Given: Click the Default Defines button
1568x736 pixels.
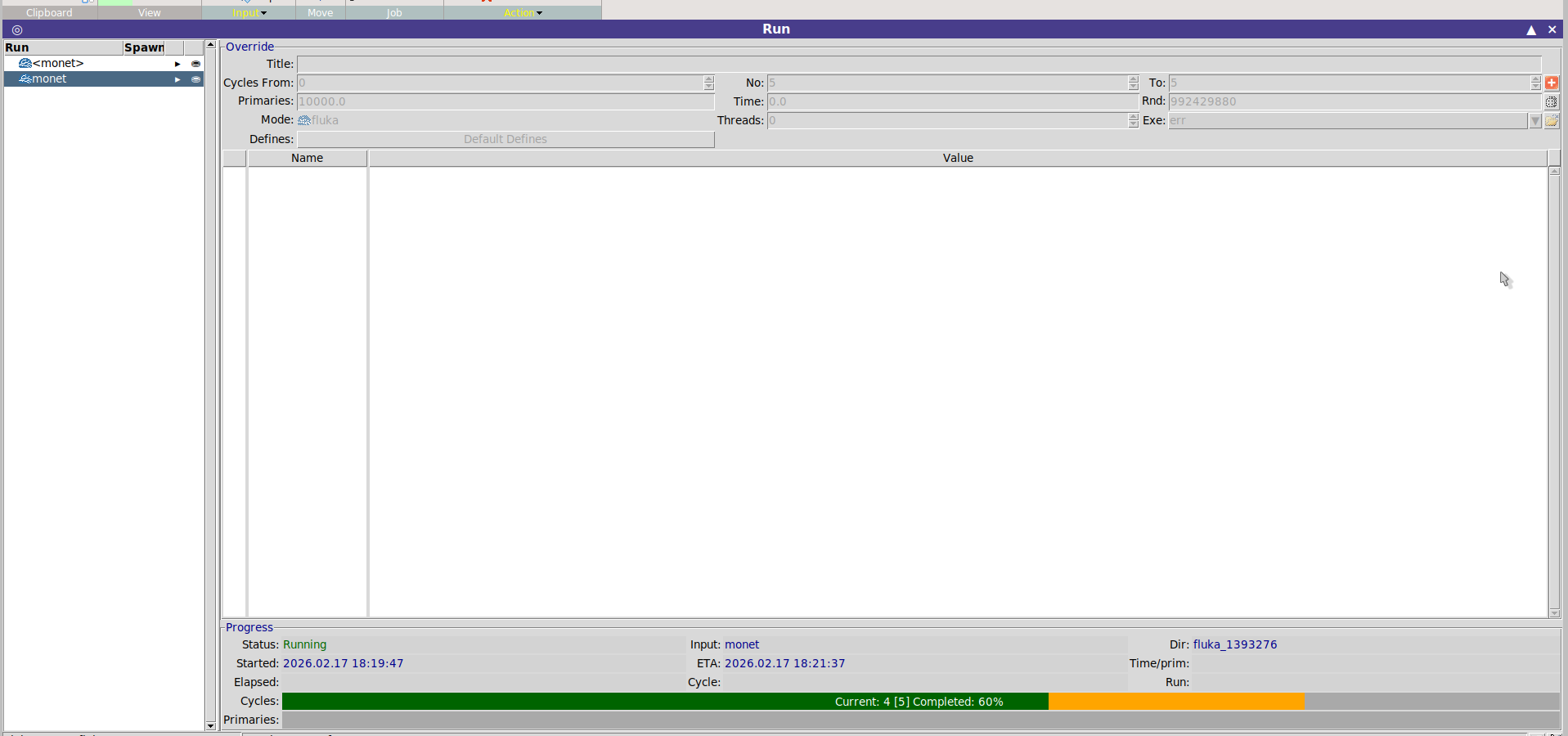Looking at the screenshot, I should (x=505, y=139).
